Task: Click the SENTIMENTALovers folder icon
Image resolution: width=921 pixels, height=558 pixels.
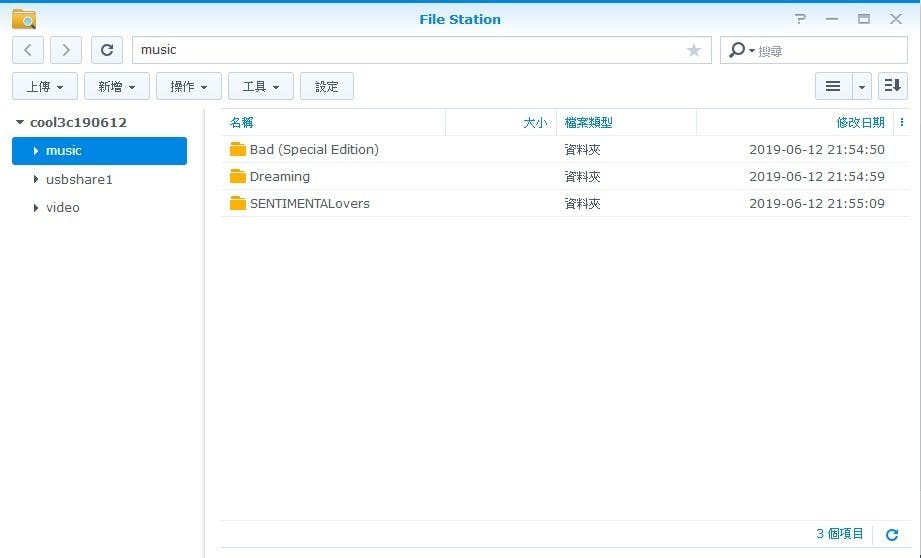Action: point(238,203)
